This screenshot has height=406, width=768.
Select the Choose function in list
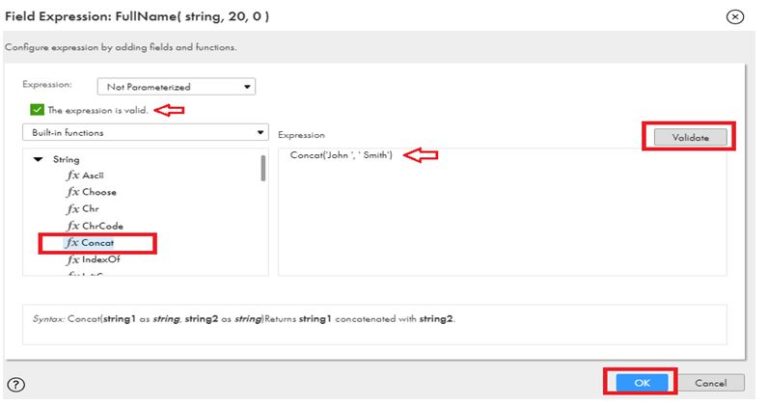pos(99,192)
